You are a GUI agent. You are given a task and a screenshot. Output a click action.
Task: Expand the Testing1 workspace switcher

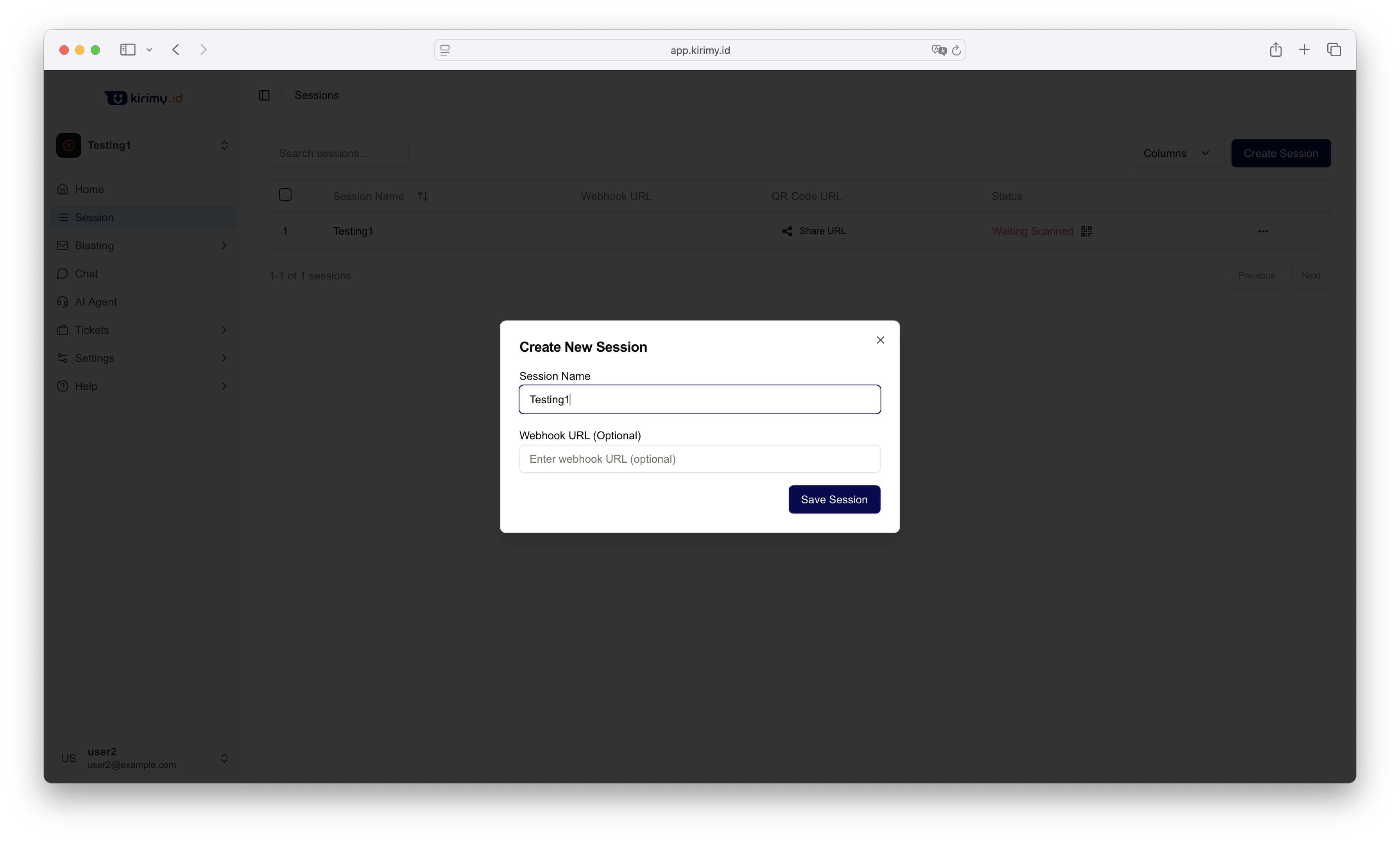[x=224, y=146]
